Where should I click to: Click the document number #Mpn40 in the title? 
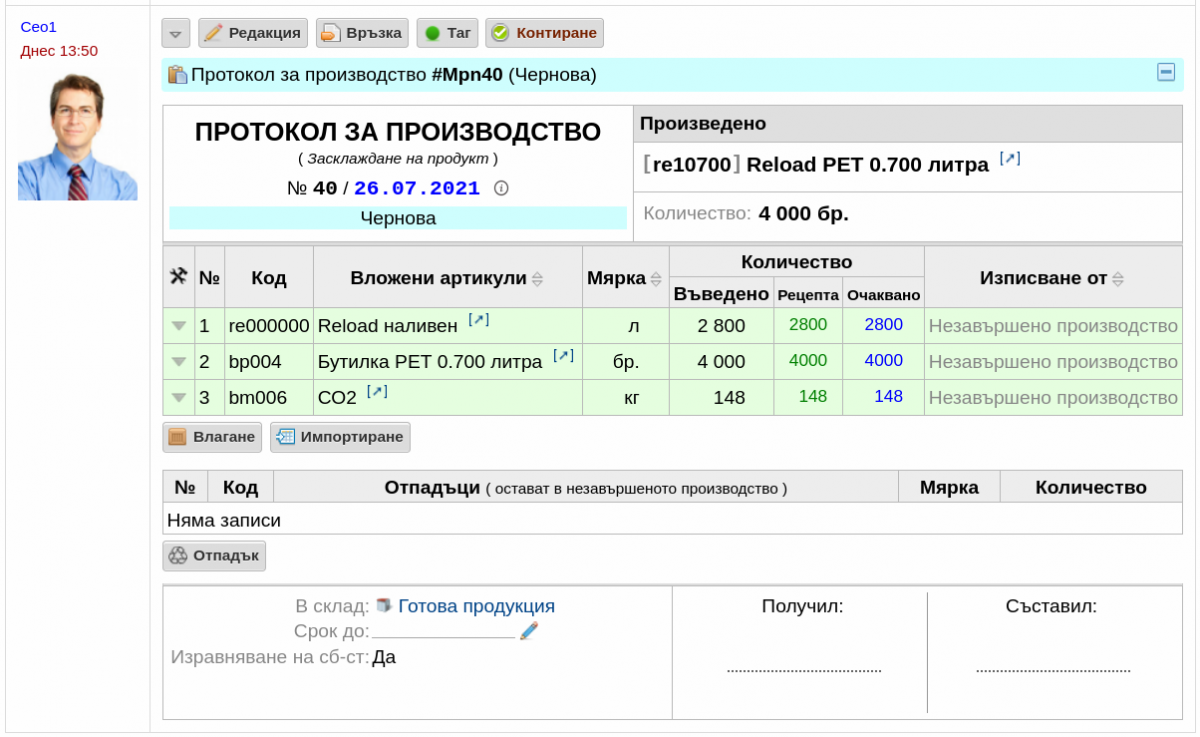(466, 75)
